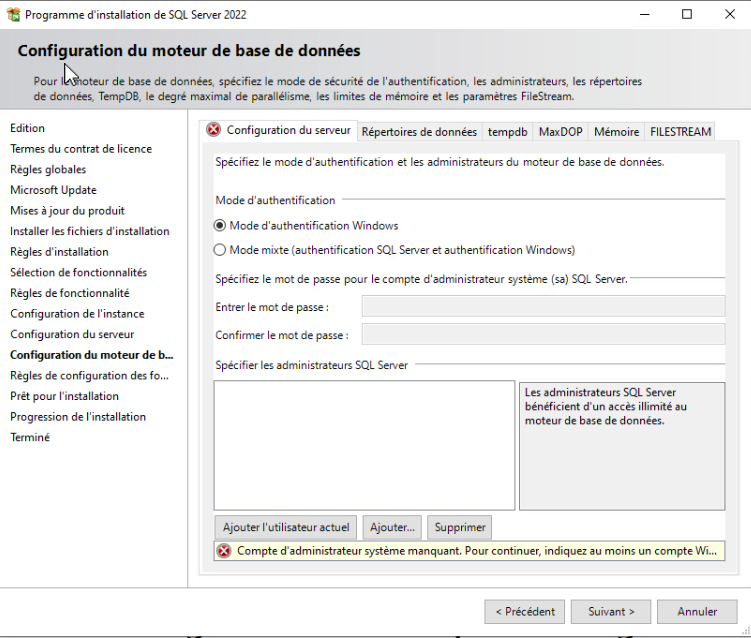Viewport: 751px width, 638px height.
Task: Click Règles de configuration des fo... step
Action: tap(89, 376)
